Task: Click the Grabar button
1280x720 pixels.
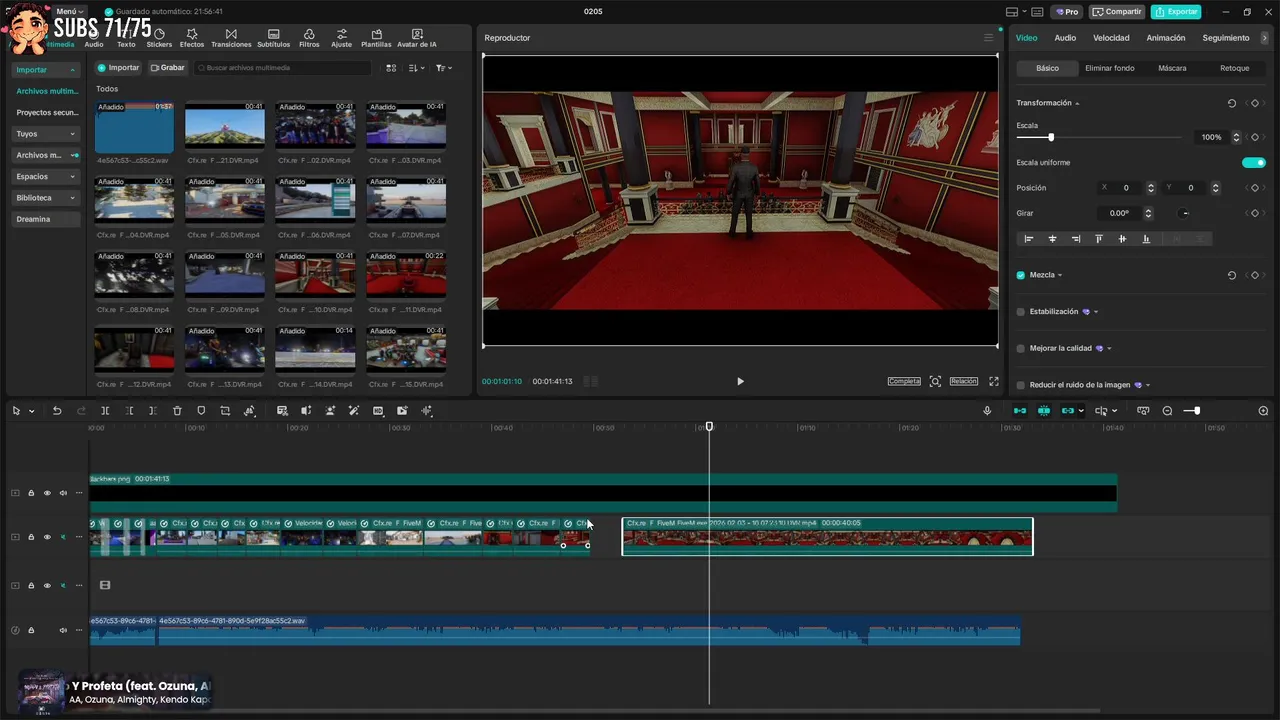Action: click(x=168, y=68)
